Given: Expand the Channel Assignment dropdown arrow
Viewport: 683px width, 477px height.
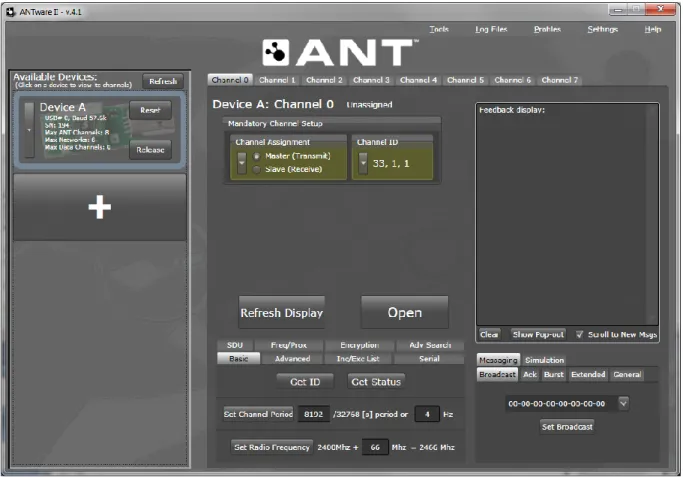Looking at the screenshot, I should 241,163.
